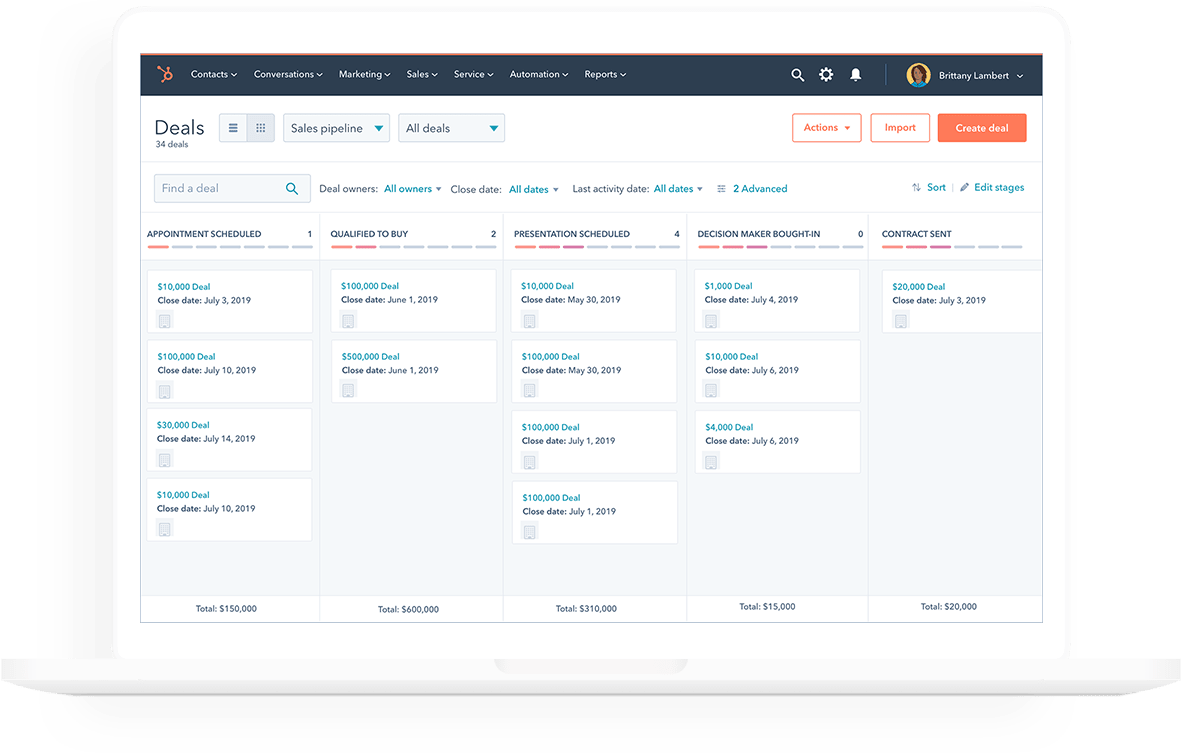Click the task icon on the $30,000 Deal card
The image size is (1182, 753).
164,459
